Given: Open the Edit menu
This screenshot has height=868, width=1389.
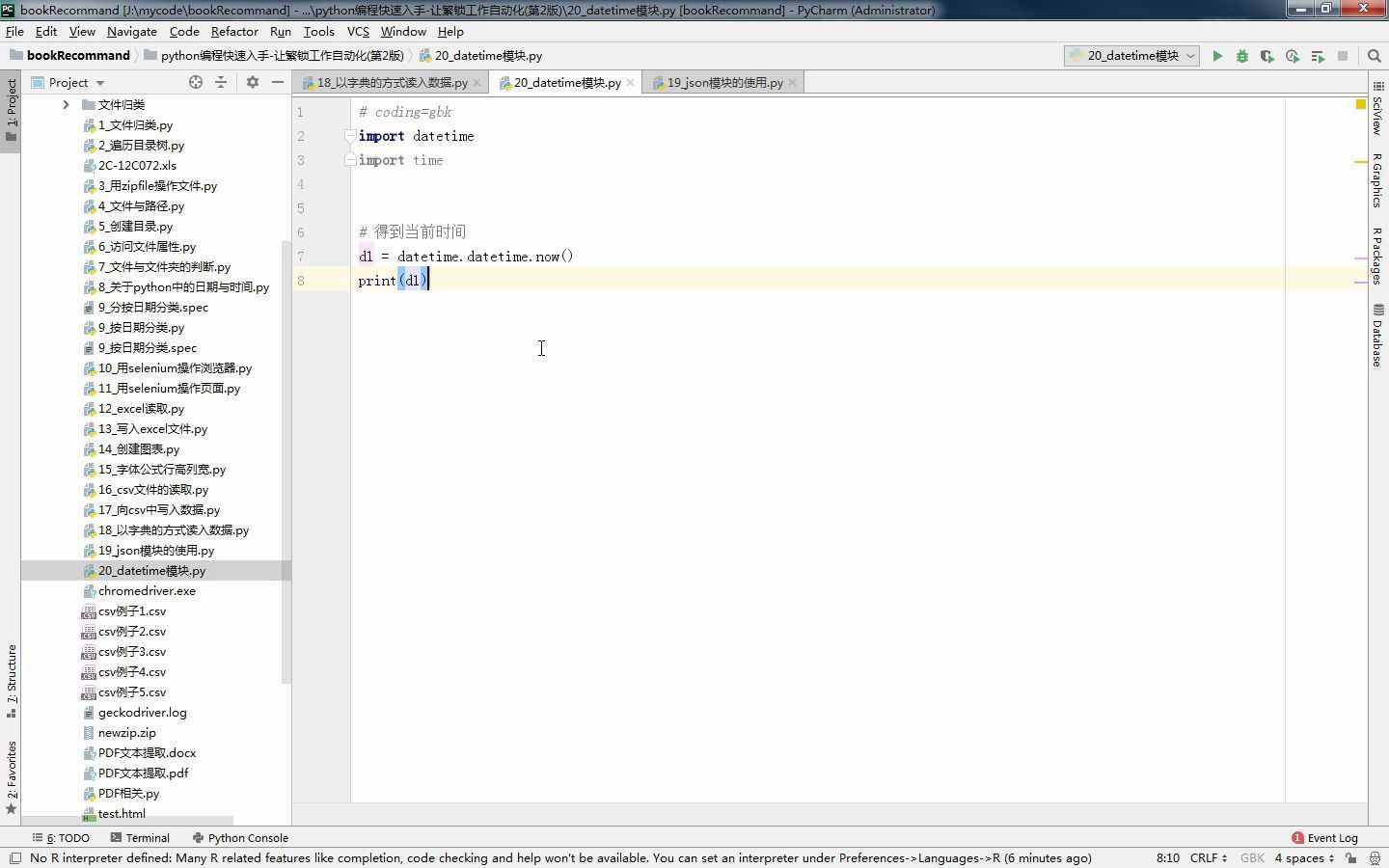Looking at the screenshot, I should pyautogui.click(x=46, y=31).
